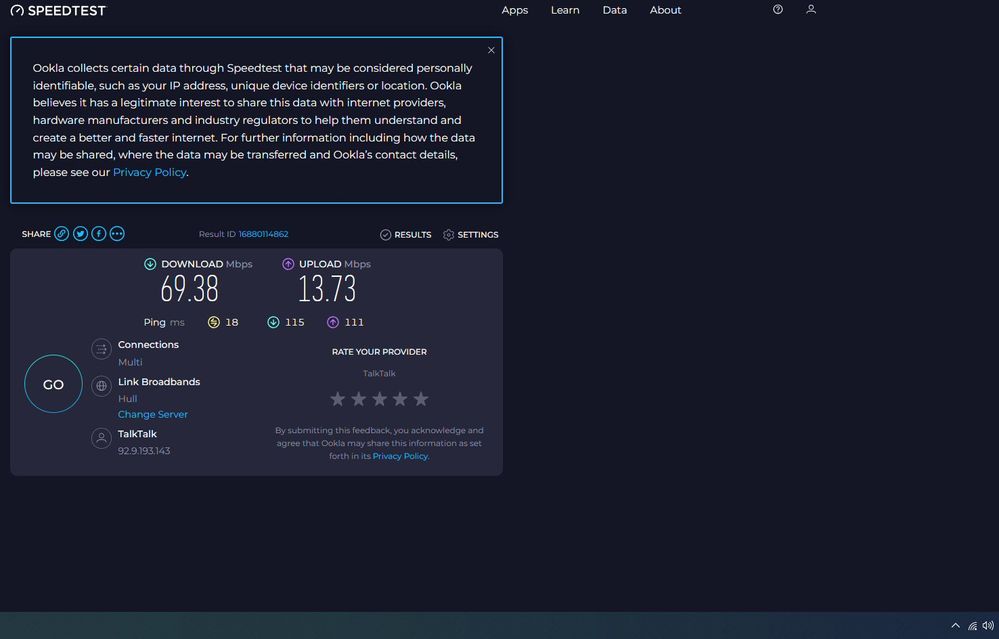Switch to the Data section
The image size is (999, 639).
614,10
